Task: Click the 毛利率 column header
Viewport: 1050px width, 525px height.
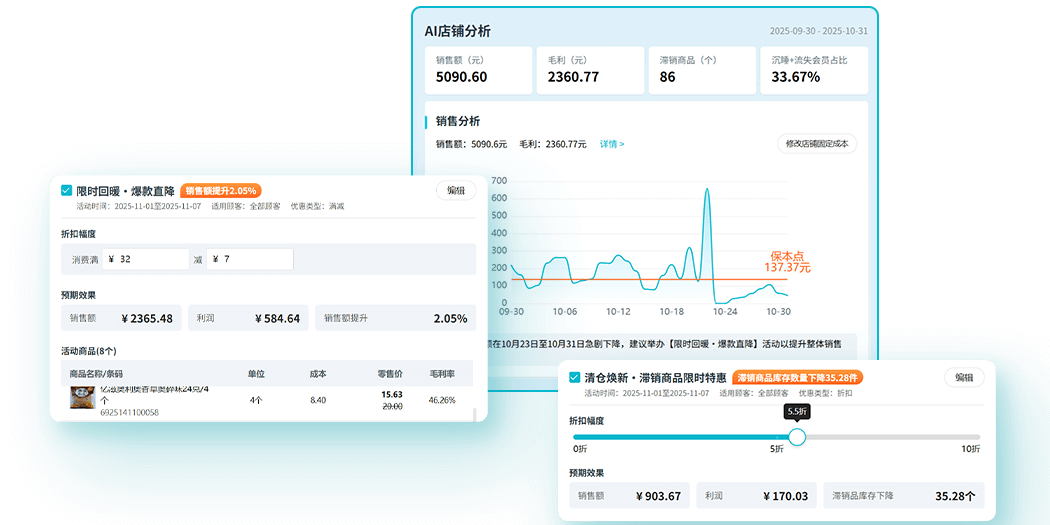Action: [442, 373]
